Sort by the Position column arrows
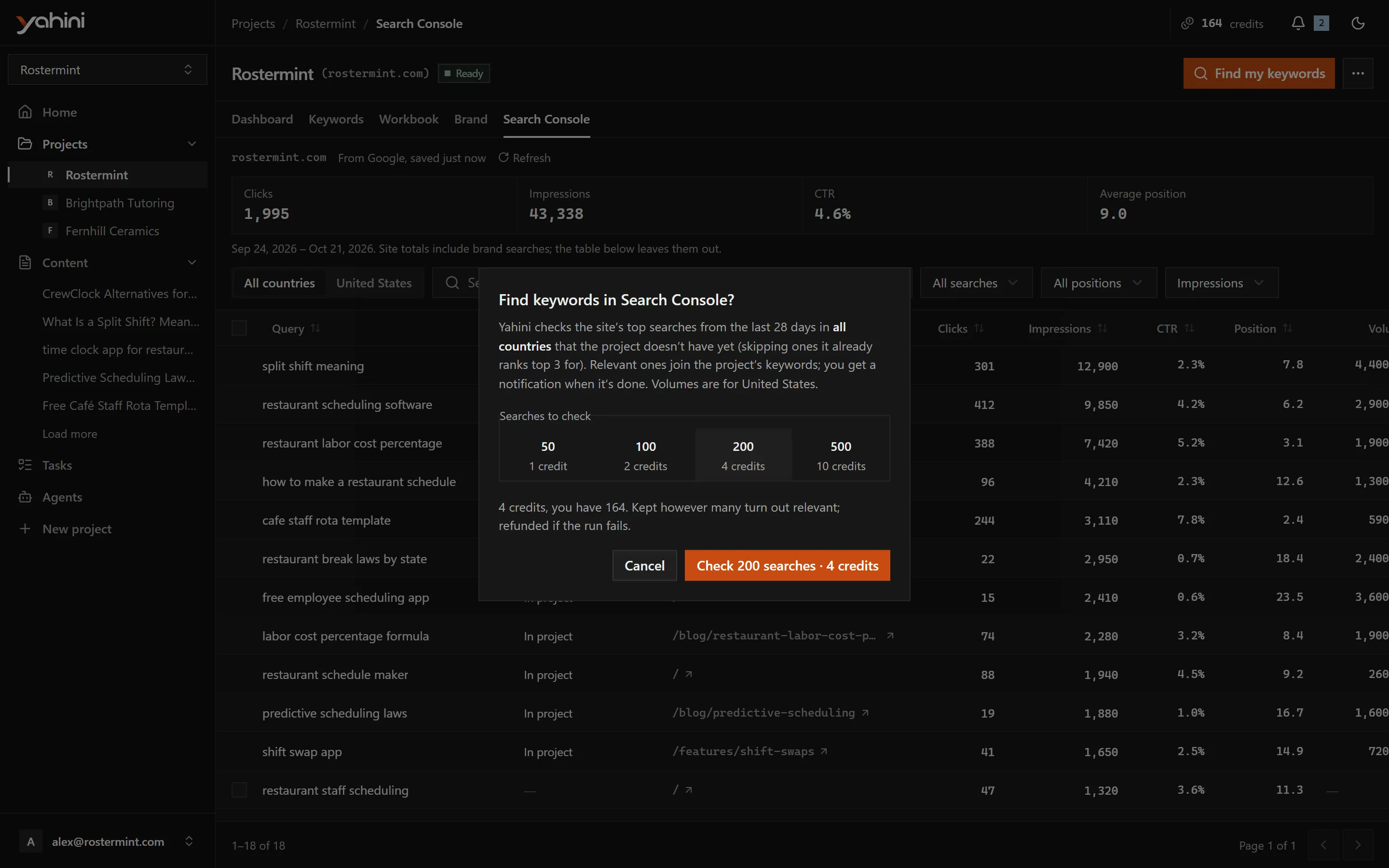The image size is (1389, 868). pos(1288,328)
